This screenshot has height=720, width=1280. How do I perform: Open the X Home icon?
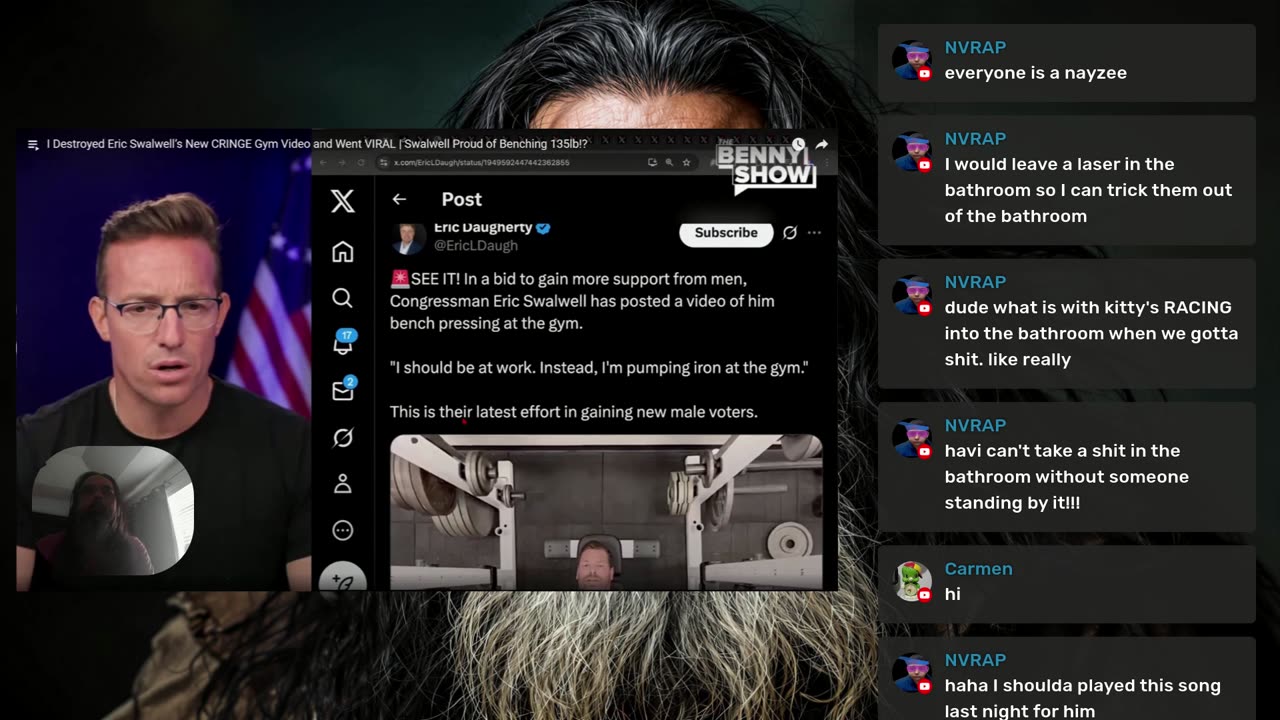tap(343, 251)
